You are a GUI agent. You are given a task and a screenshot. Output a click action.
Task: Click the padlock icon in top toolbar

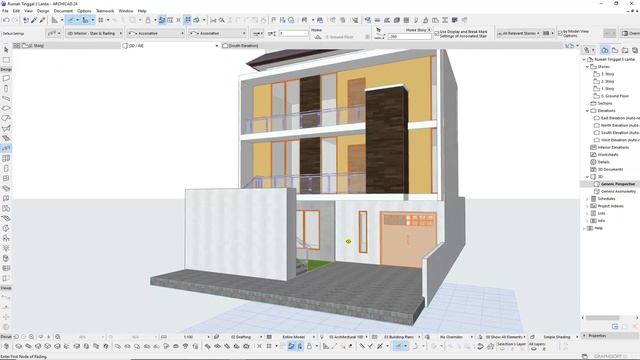(148, 20)
